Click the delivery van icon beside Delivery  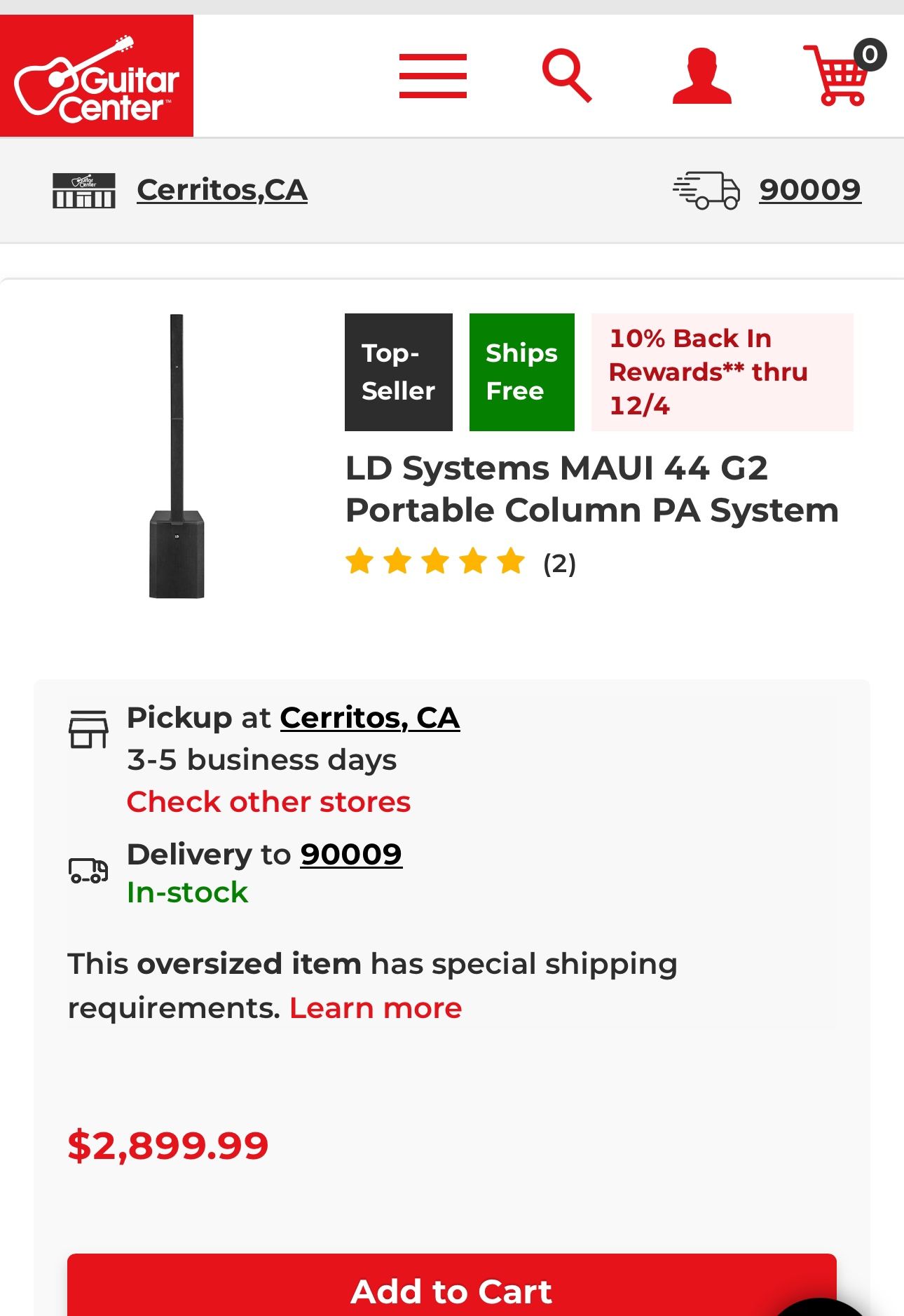click(88, 871)
